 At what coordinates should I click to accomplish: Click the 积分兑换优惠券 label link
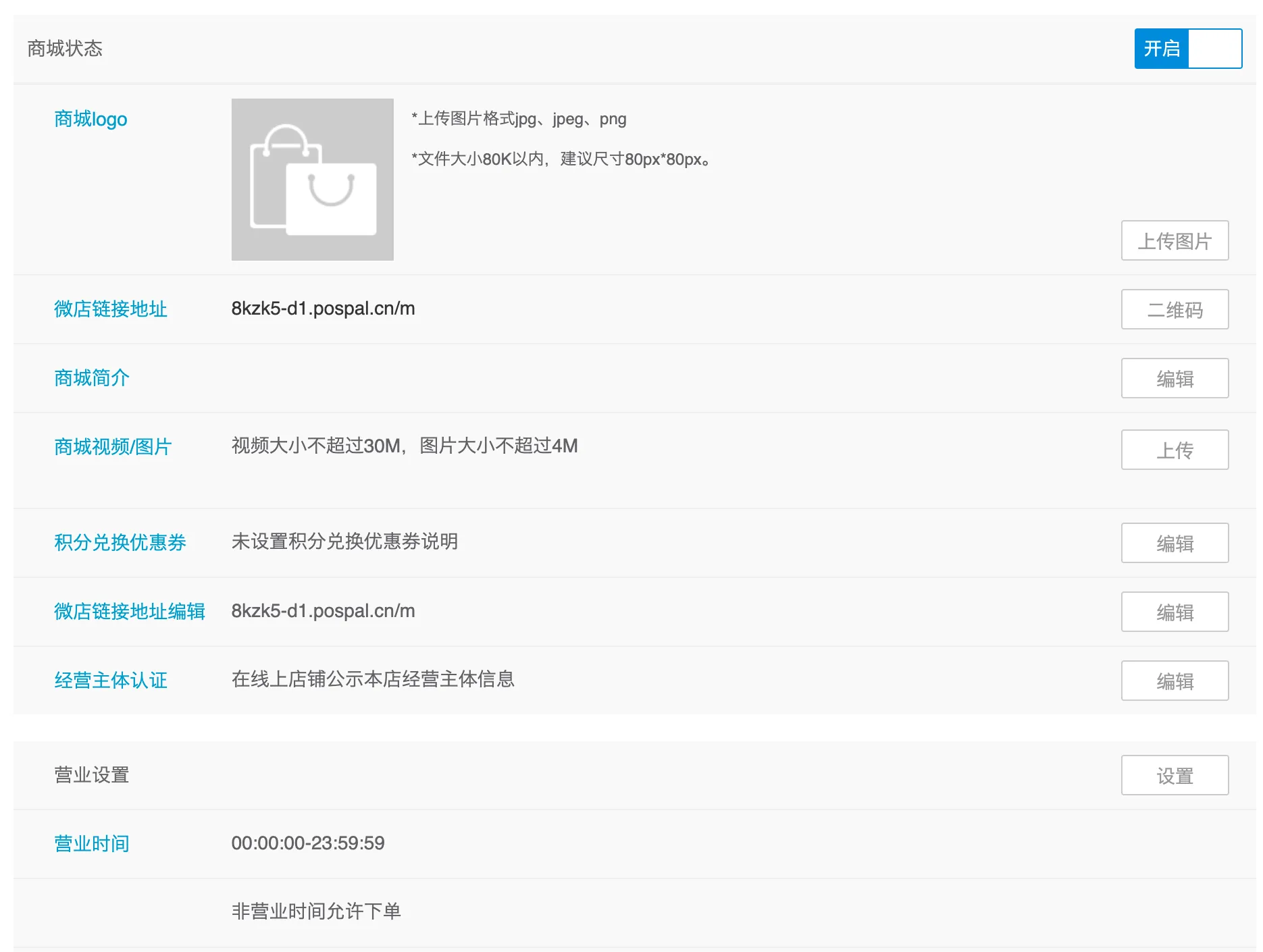click(x=120, y=543)
